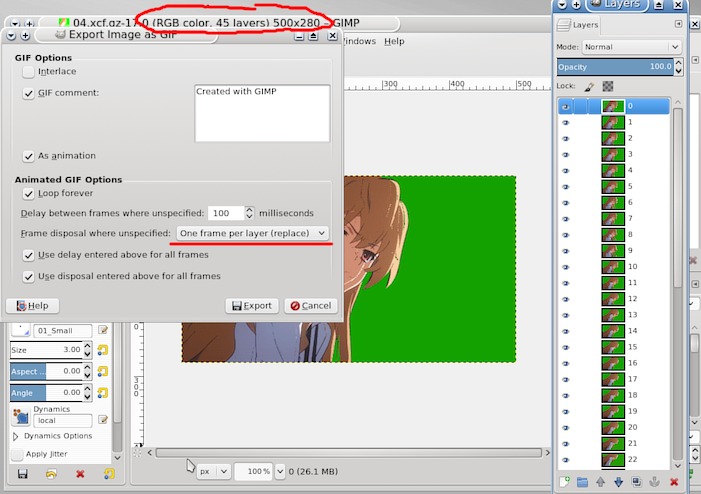701x494 pixels.
Task: Anchor the floating layer
Action: pos(655,482)
